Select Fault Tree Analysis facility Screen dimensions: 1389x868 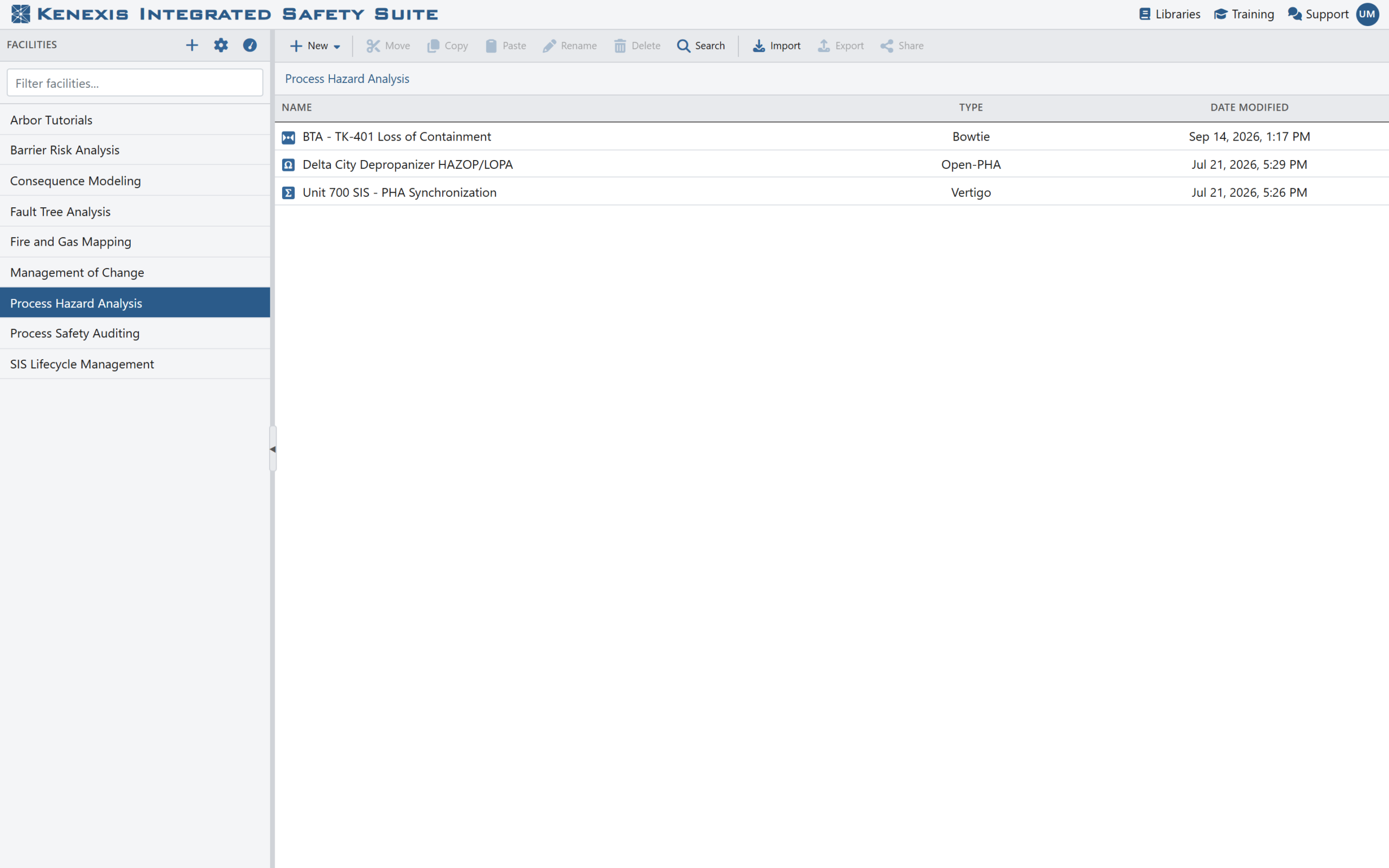pos(135,212)
